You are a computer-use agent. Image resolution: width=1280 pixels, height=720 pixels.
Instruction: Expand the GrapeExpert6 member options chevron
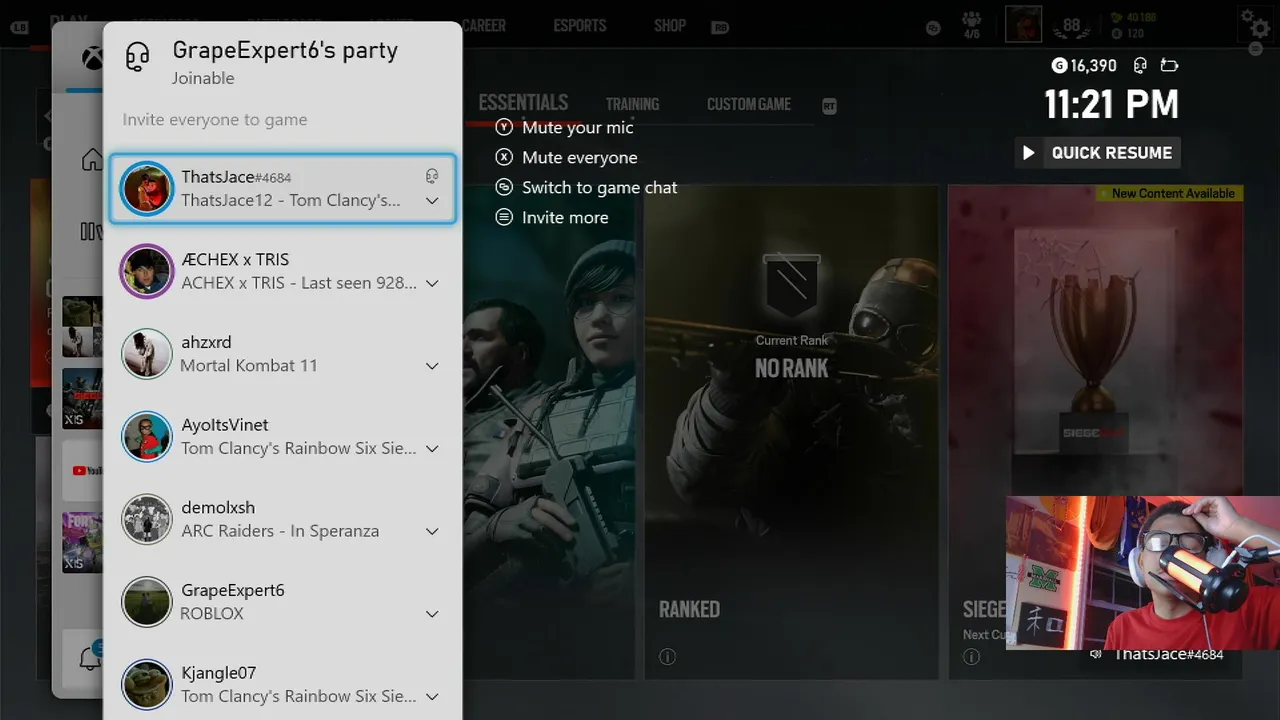click(432, 614)
